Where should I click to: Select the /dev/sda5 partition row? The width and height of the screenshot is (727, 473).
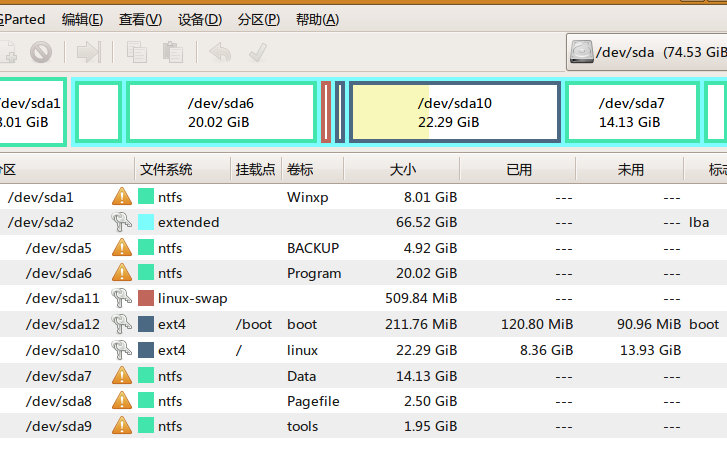coord(364,248)
